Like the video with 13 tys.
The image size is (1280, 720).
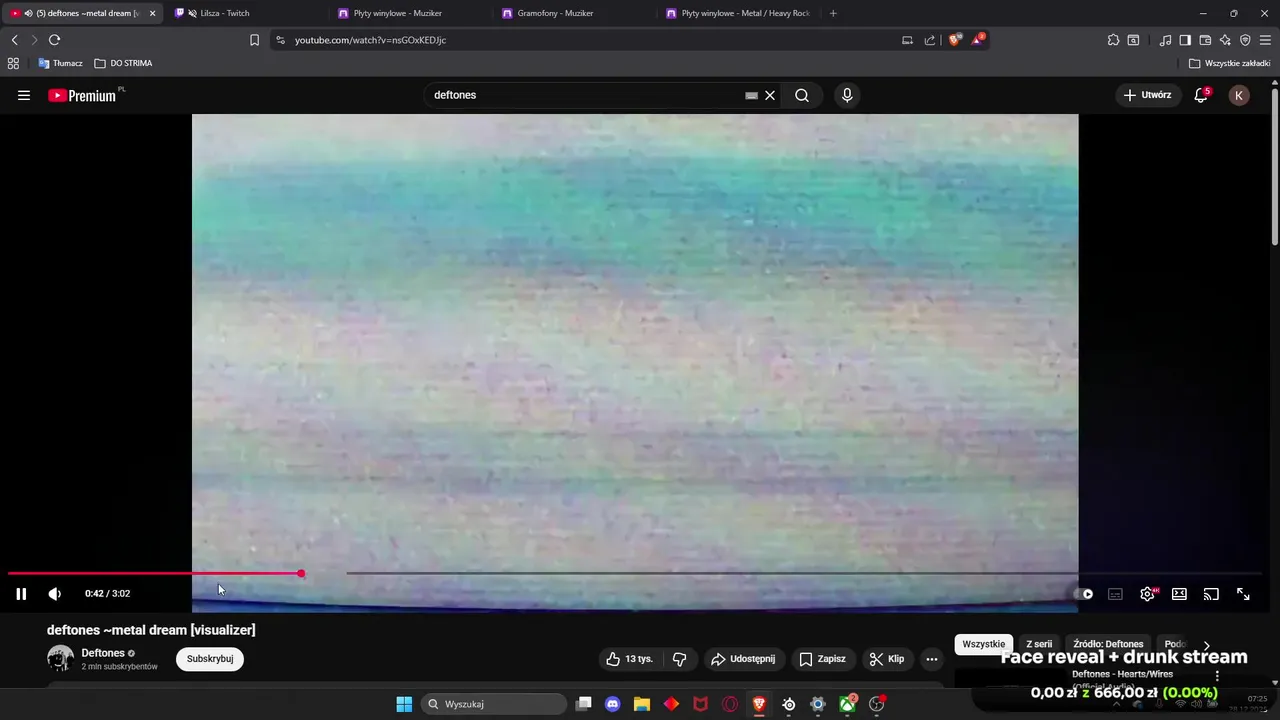pos(629,659)
